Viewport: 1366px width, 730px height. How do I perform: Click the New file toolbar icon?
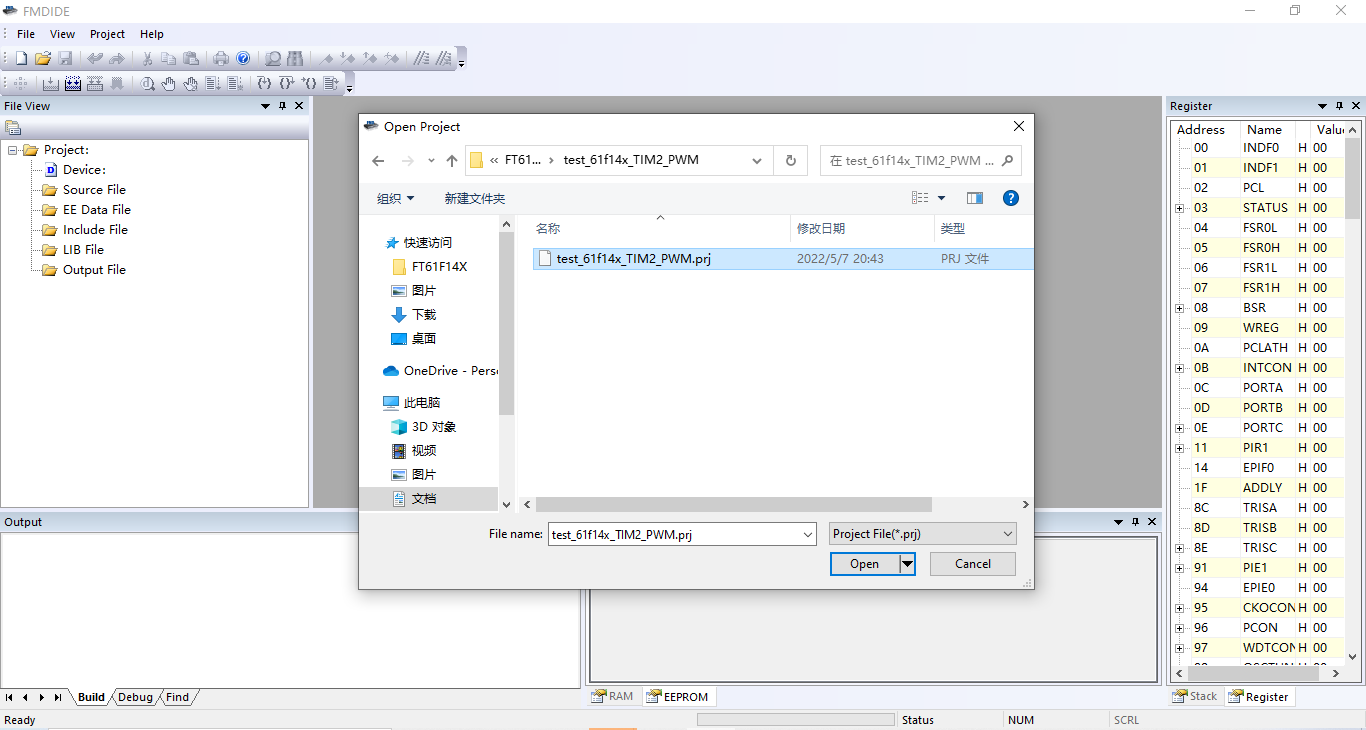click(21, 59)
